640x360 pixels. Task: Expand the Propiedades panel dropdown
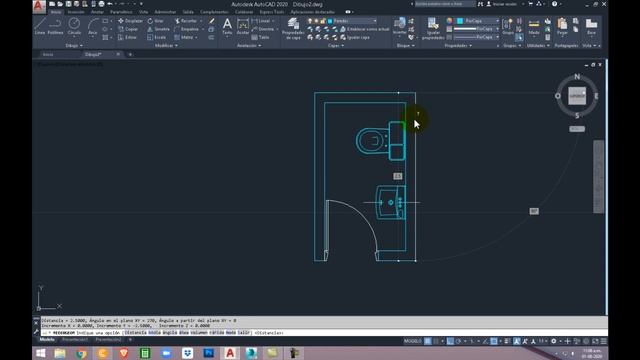tap(458, 46)
